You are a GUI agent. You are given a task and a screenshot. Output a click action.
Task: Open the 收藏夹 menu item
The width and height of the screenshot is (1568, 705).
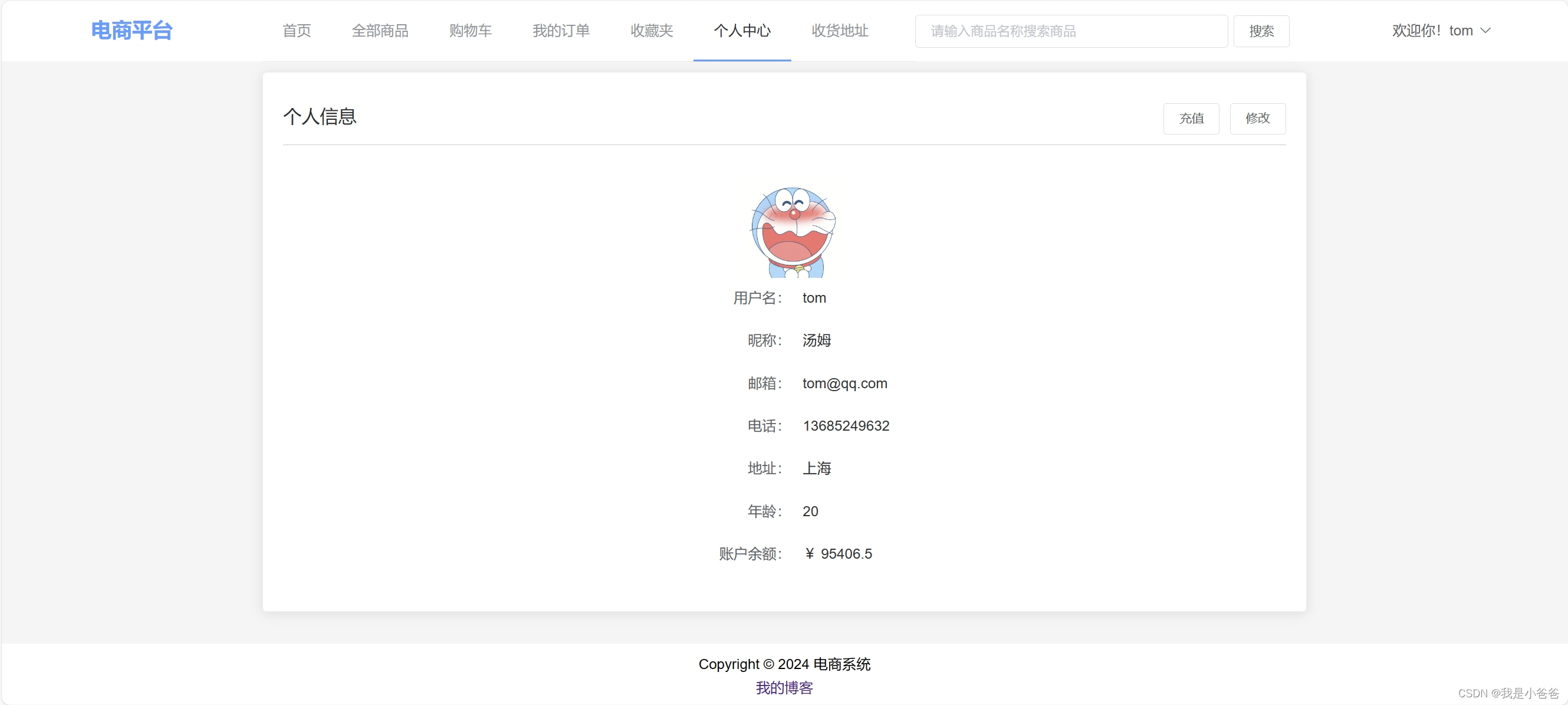(651, 31)
